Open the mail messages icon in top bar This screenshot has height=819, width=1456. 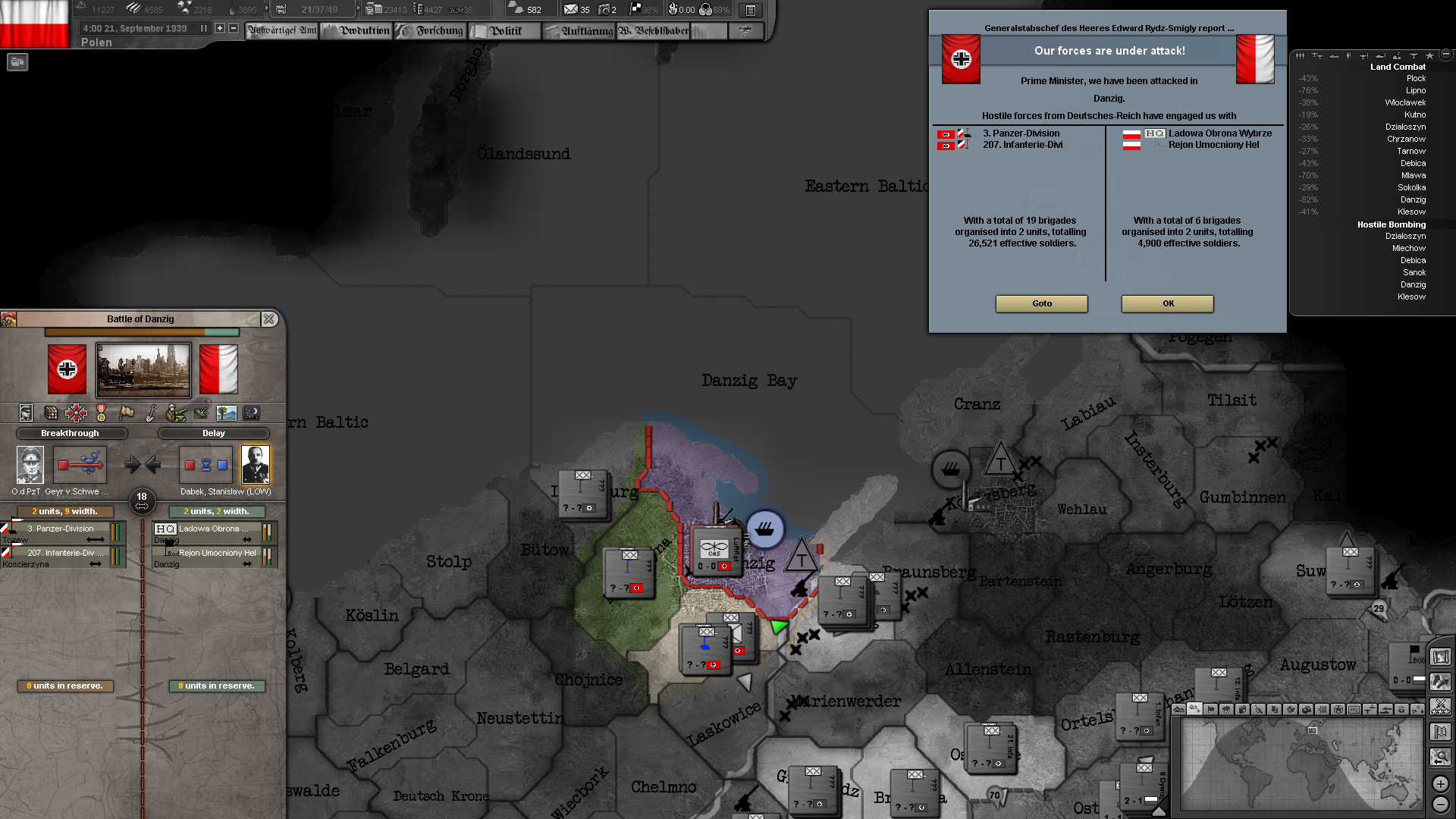(571, 10)
